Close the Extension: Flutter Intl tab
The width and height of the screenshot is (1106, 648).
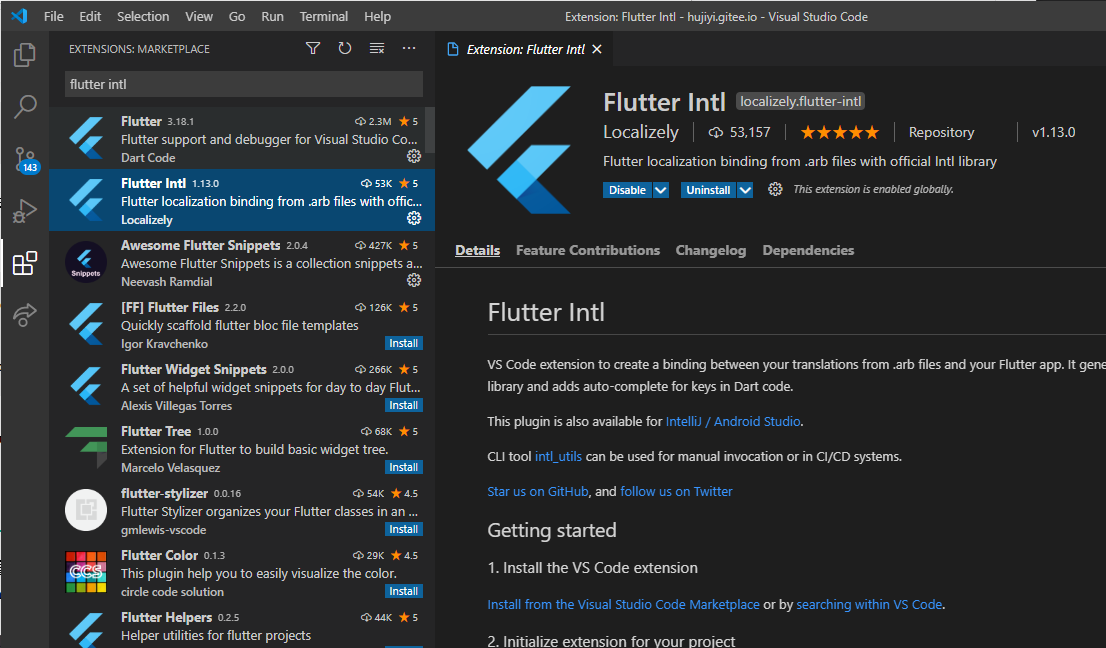point(597,49)
